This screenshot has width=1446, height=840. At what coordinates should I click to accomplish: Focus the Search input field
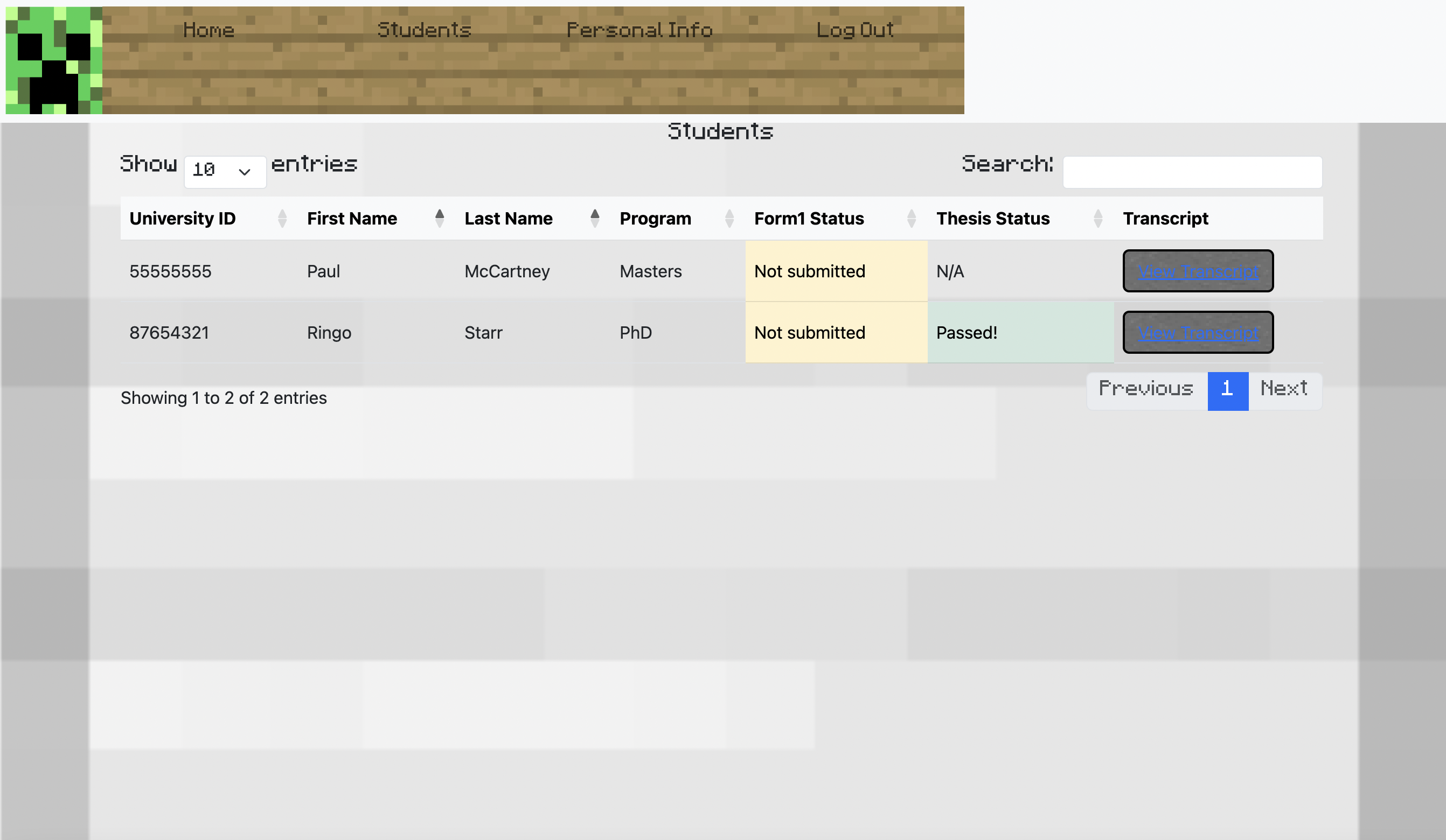point(1192,171)
